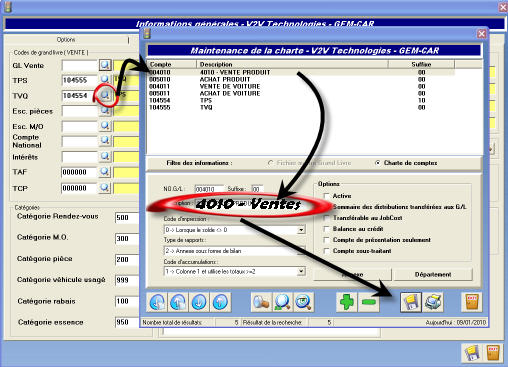Focus the TPS code field showing 104555
Image resolution: width=508 pixels, height=367 pixels.
[79, 80]
